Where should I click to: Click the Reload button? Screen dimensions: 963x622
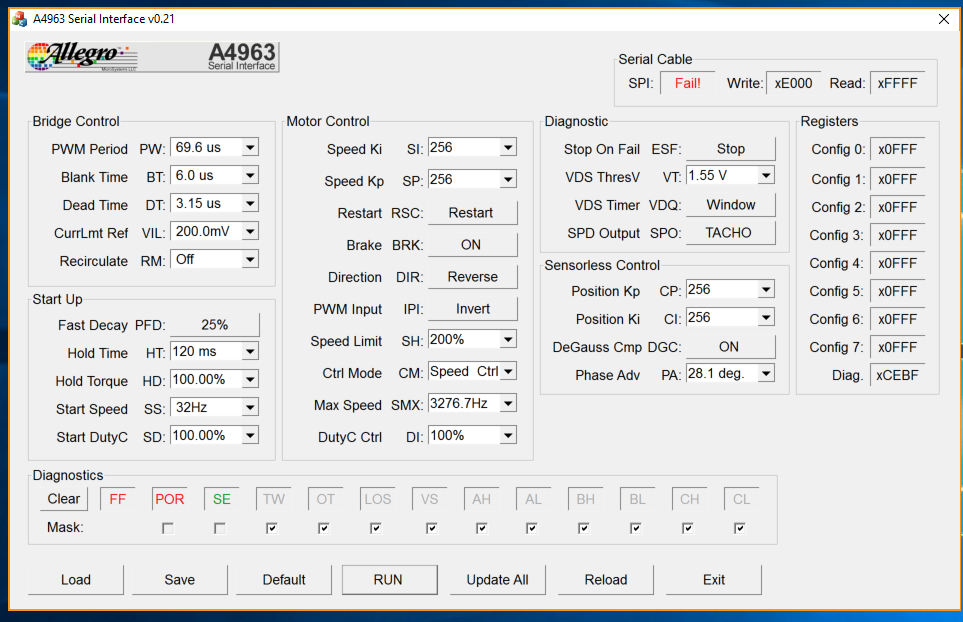tap(606, 580)
